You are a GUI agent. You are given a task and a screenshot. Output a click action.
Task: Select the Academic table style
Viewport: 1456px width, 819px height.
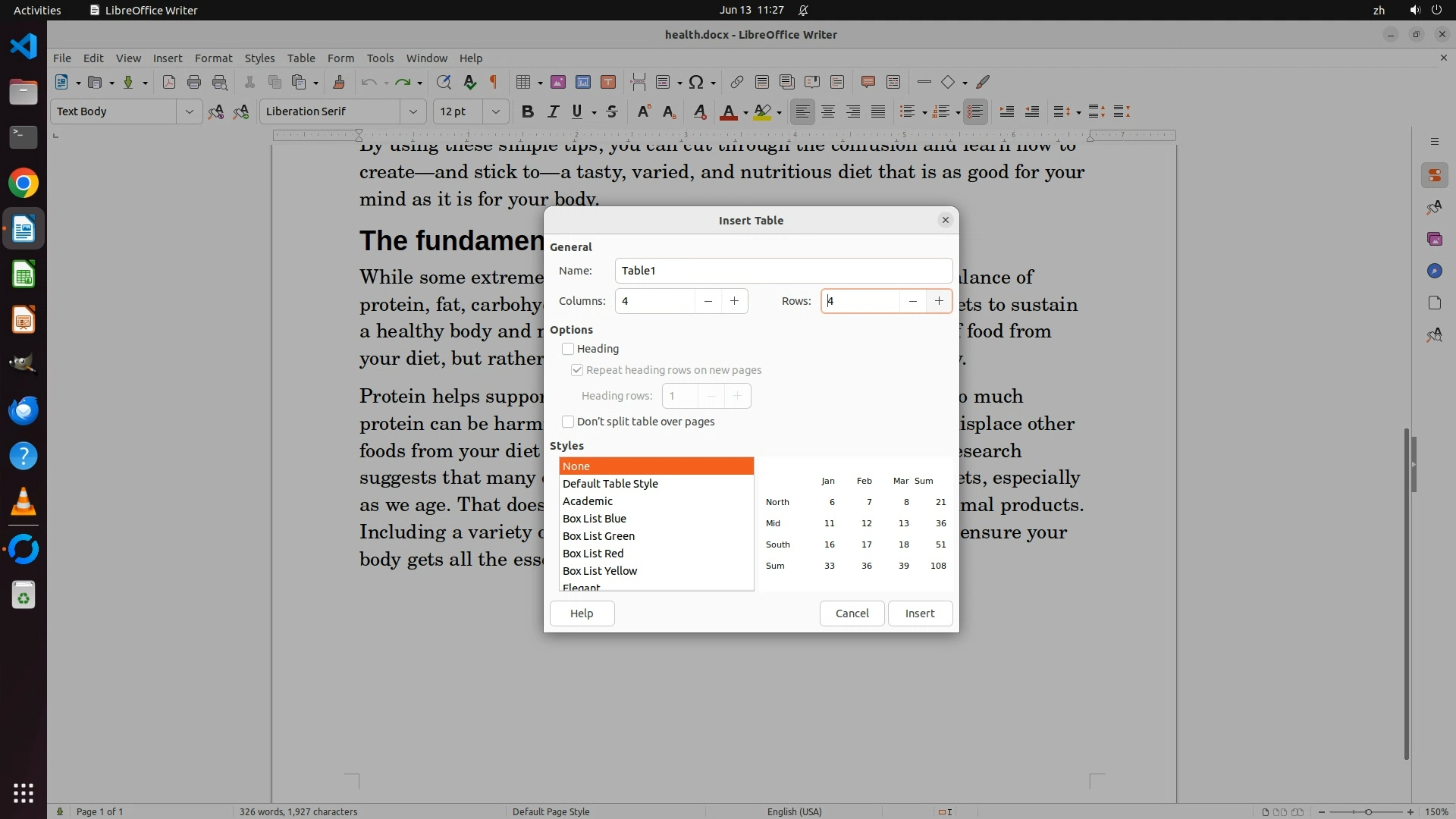coord(588,501)
